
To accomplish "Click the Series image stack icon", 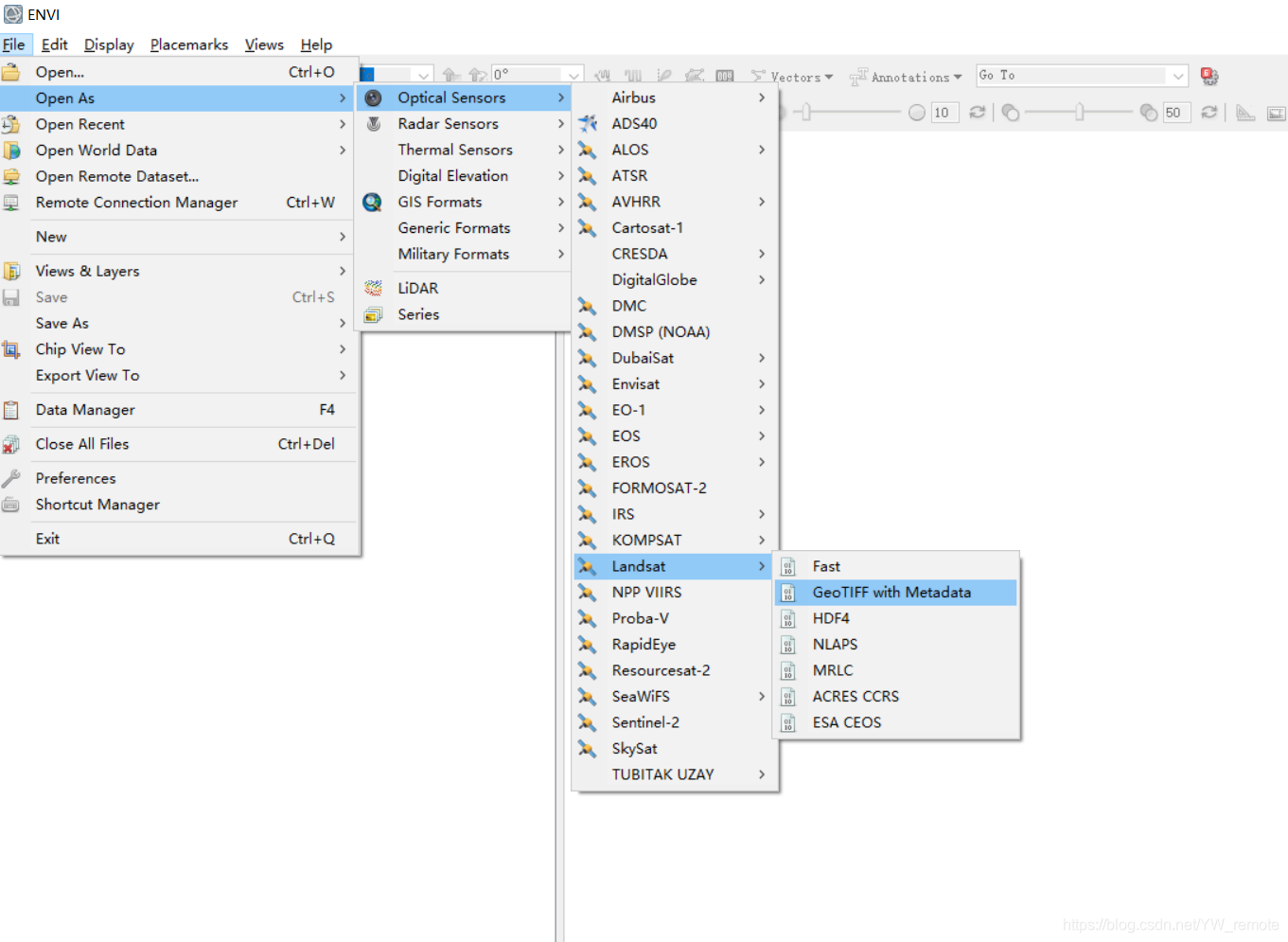I will [x=374, y=314].
